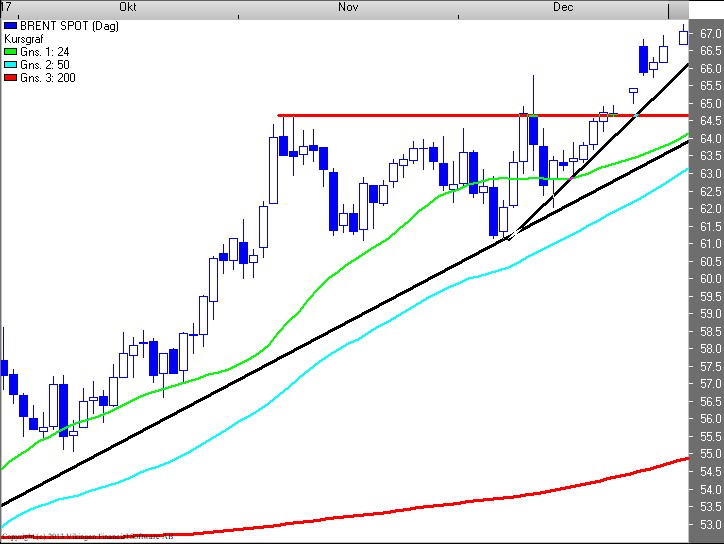The image size is (724, 544).
Task: Click the 53.0 price axis label
Action: [x=710, y=525]
